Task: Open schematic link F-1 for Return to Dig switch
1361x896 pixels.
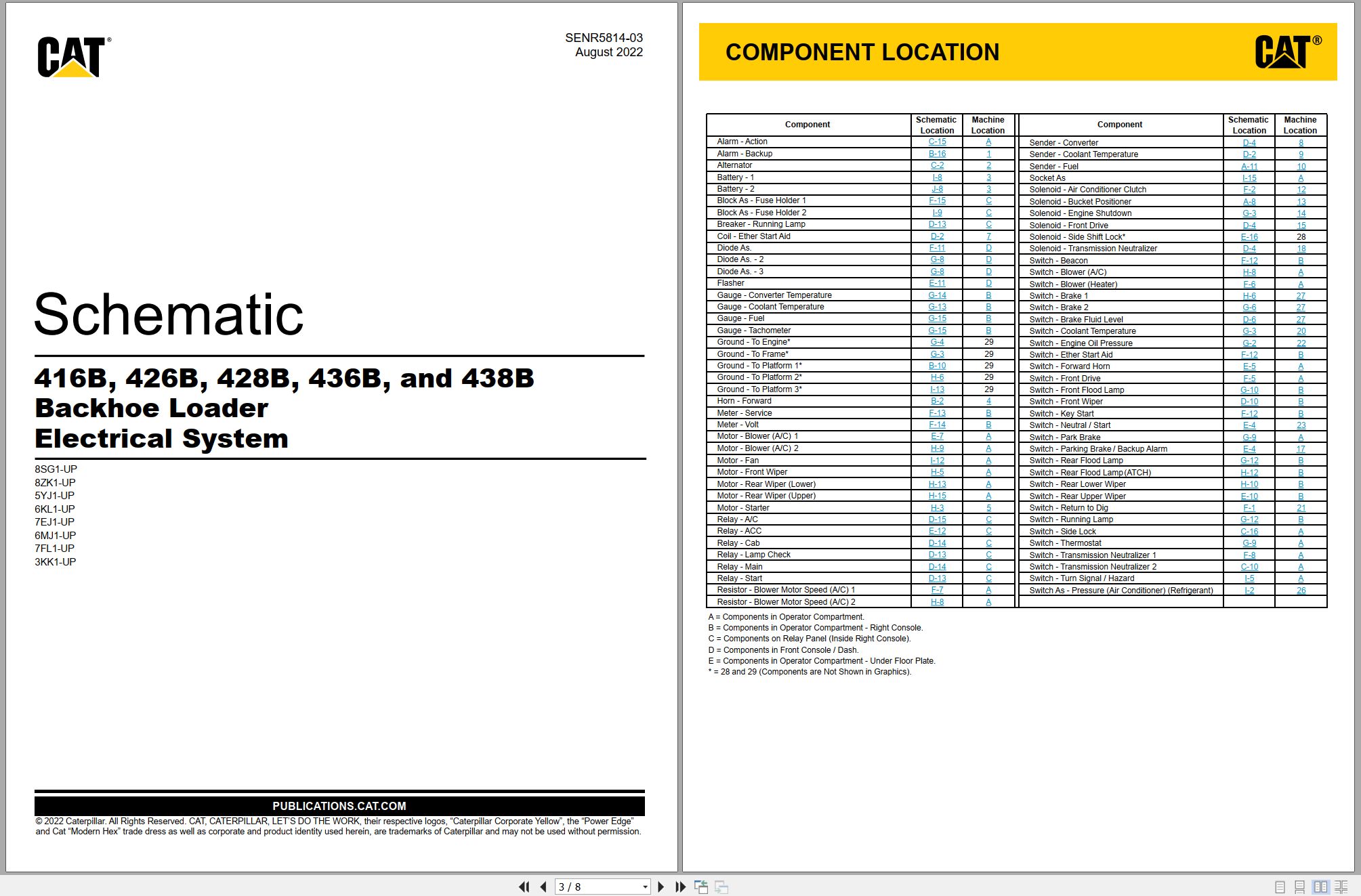Action: [x=1249, y=508]
